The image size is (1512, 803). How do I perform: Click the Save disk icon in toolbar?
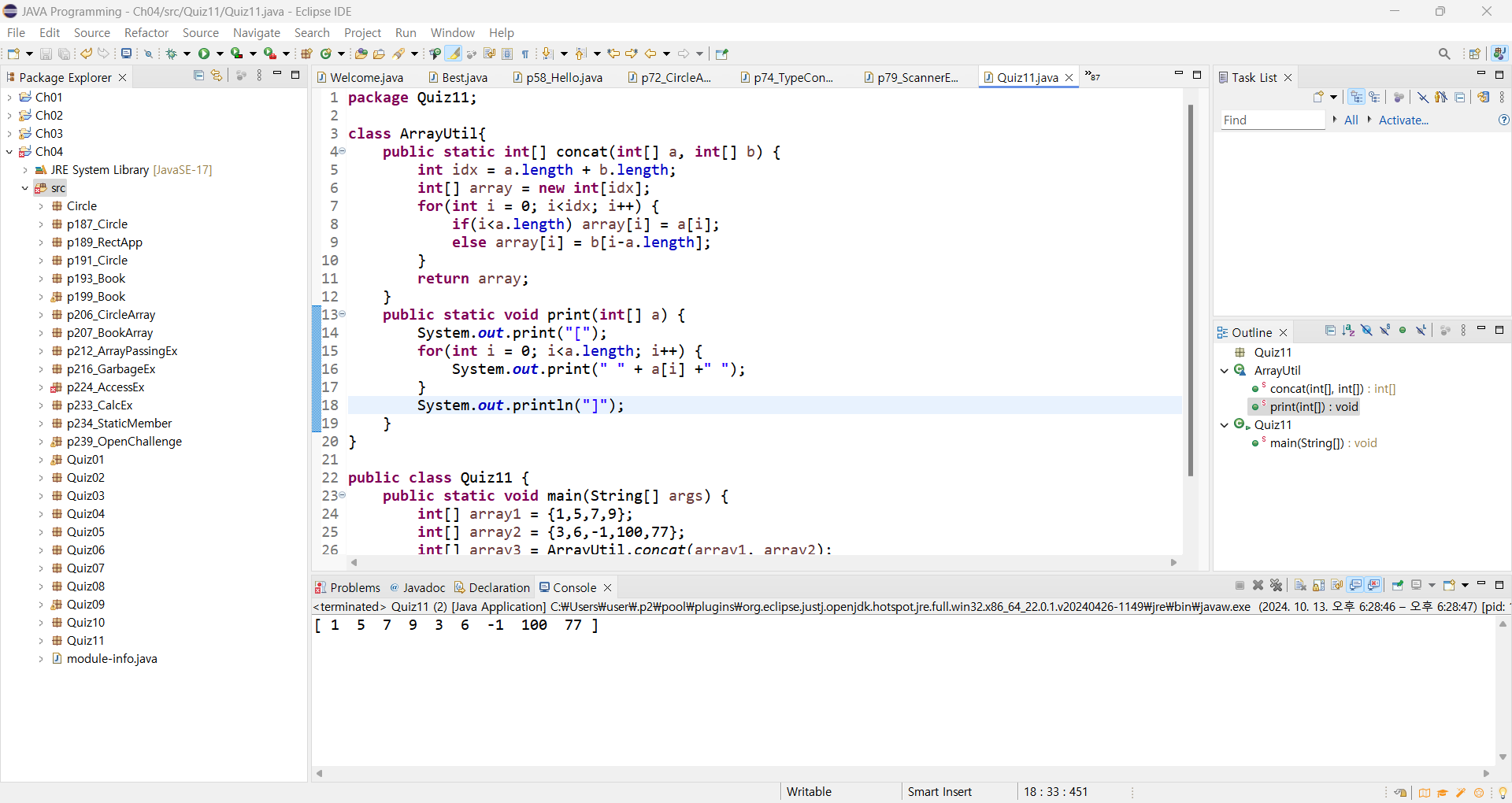click(x=46, y=54)
